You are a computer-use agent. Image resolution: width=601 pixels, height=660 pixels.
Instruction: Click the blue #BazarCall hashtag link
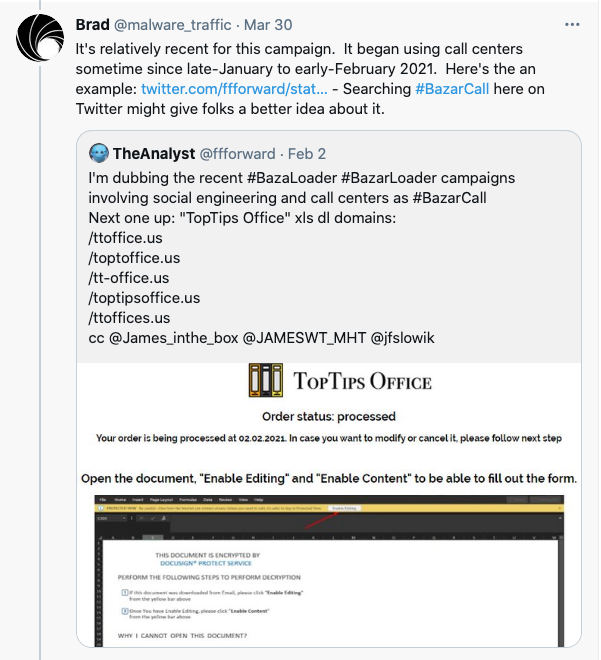pyautogui.click(x=452, y=90)
